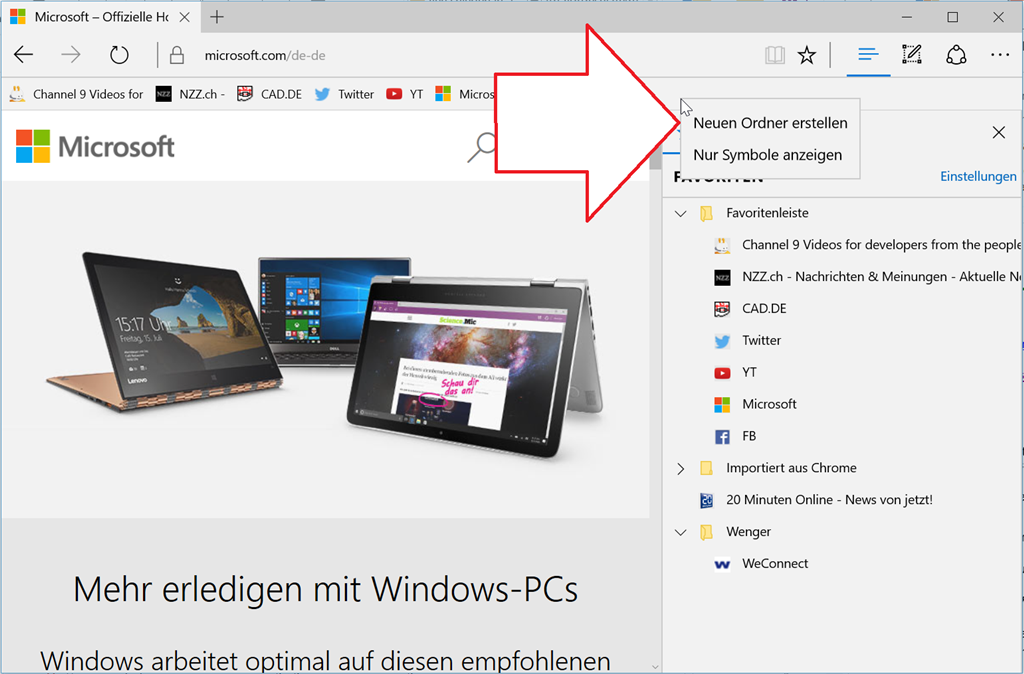Open the Einstellungen link
The image size is (1024, 674).
(978, 176)
